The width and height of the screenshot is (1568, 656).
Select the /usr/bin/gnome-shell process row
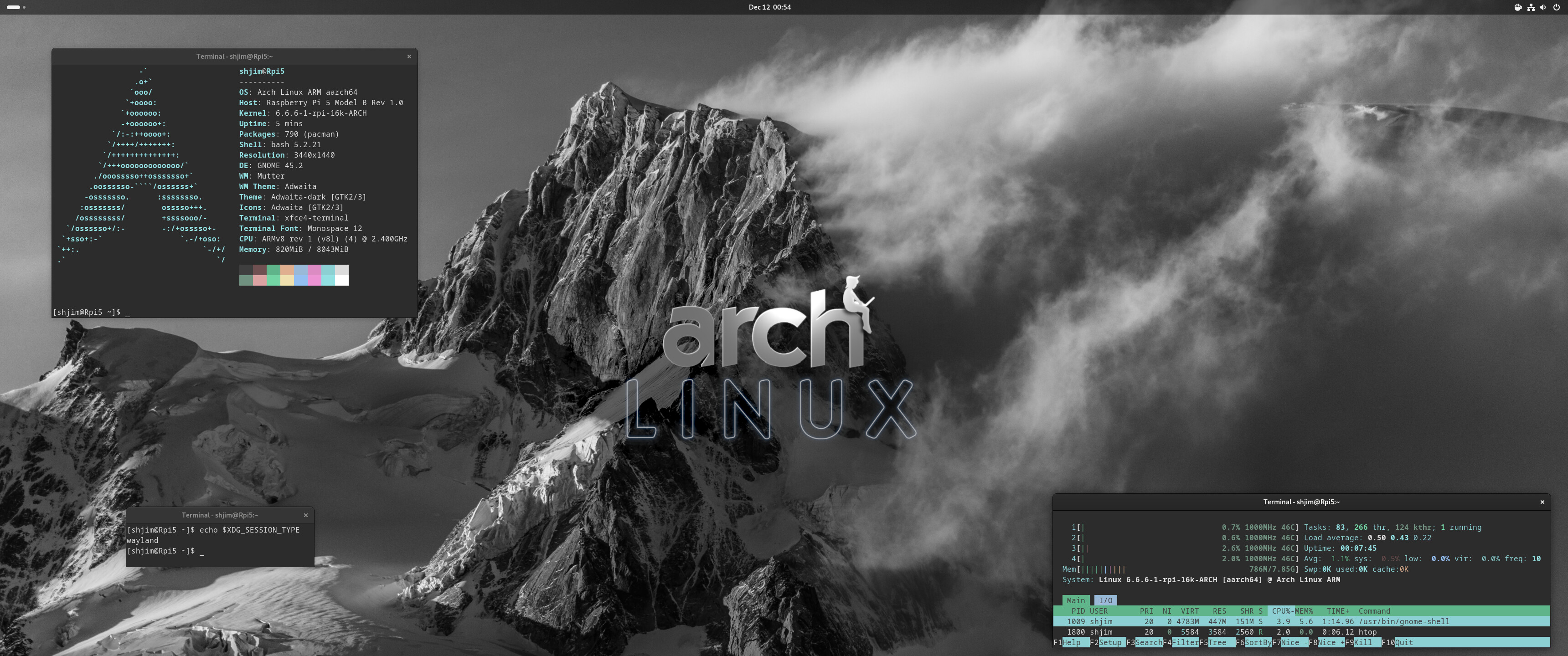(1301, 621)
